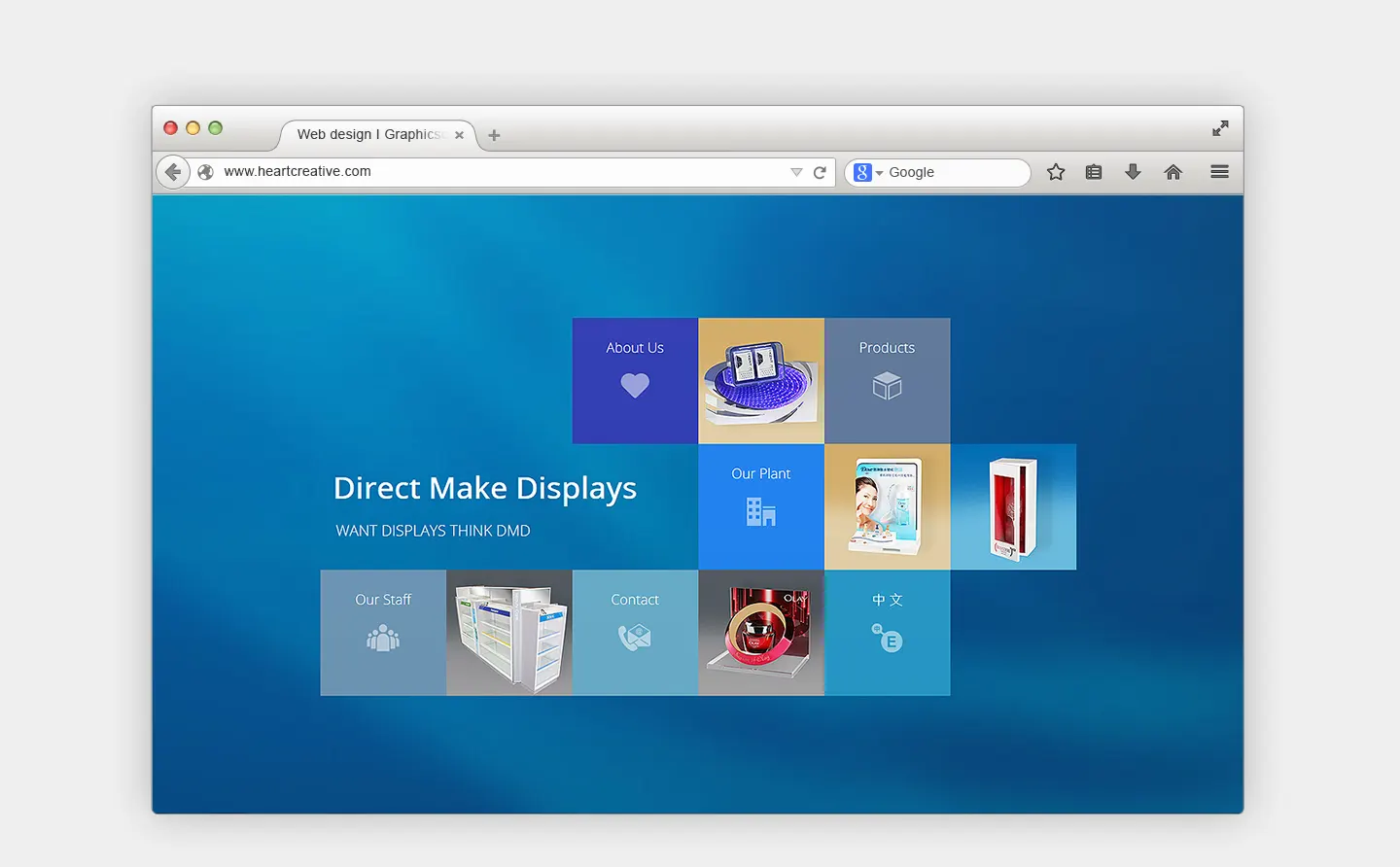
Task: Close the Web design tab
Action: pyautogui.click(x=459, y=135)
